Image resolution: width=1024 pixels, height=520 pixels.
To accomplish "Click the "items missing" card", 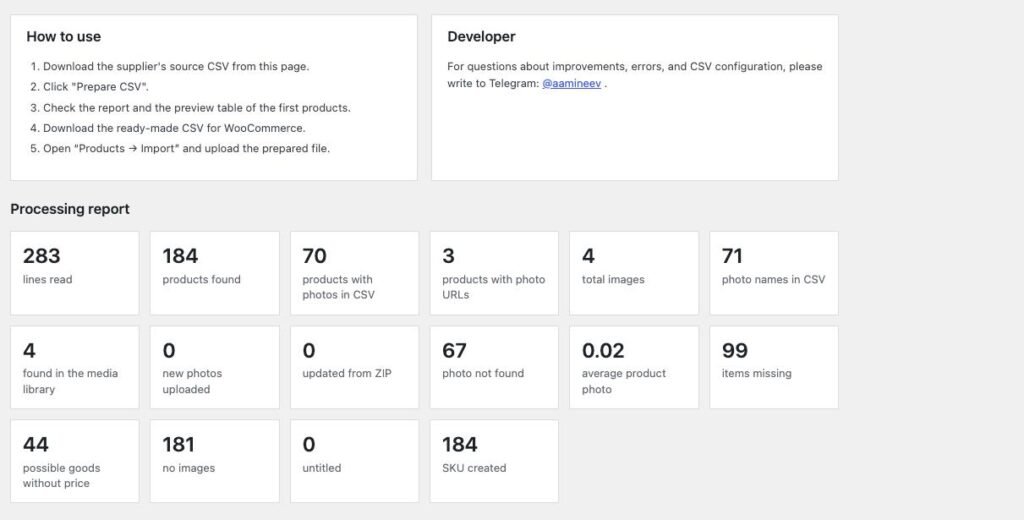I will pyautogui.click(x=774, y=368).
